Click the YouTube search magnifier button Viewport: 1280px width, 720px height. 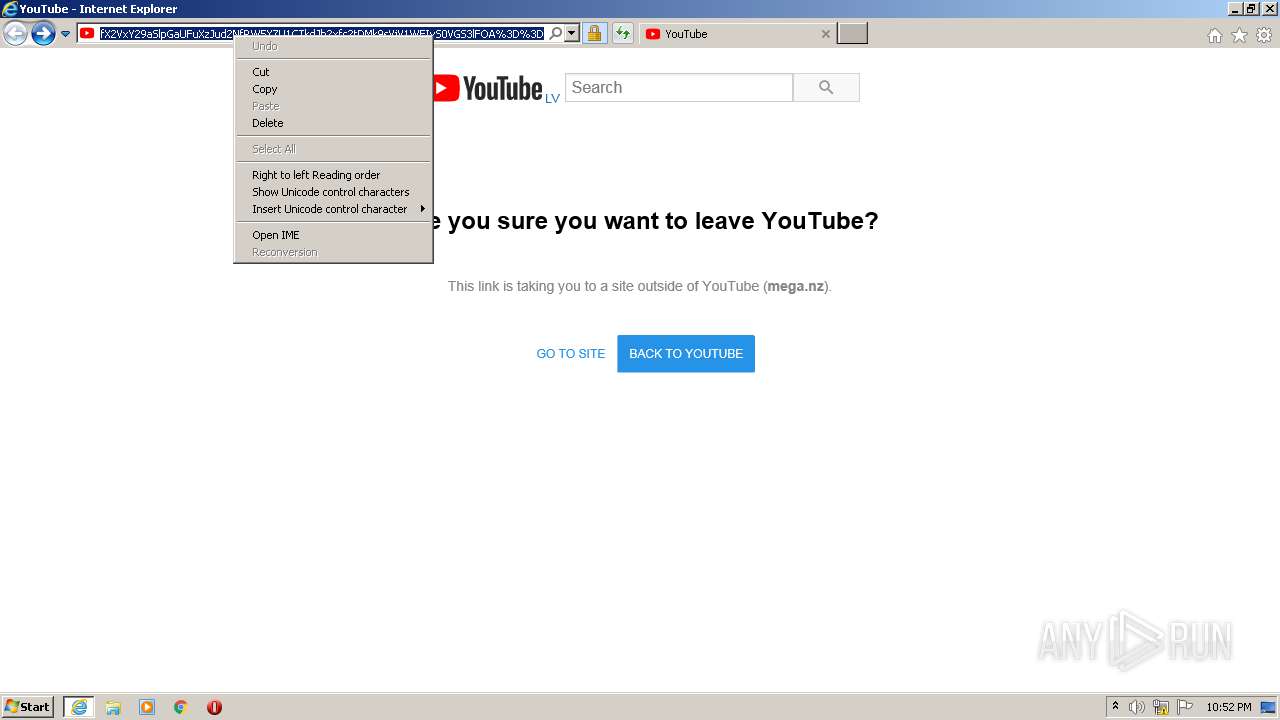pyautogui.click(x=826, y=88)
